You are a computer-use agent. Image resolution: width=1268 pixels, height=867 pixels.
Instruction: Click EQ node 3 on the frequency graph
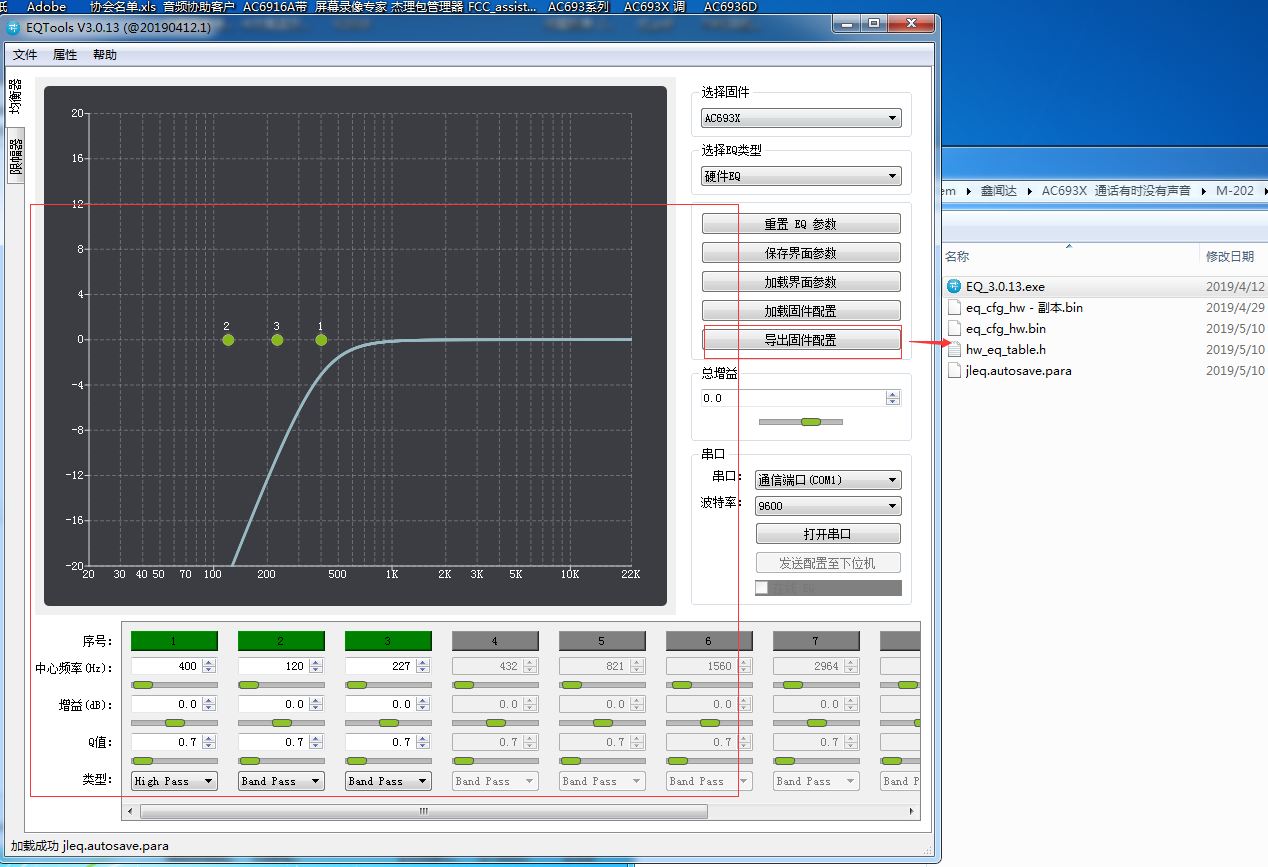(x=277, y=340)
